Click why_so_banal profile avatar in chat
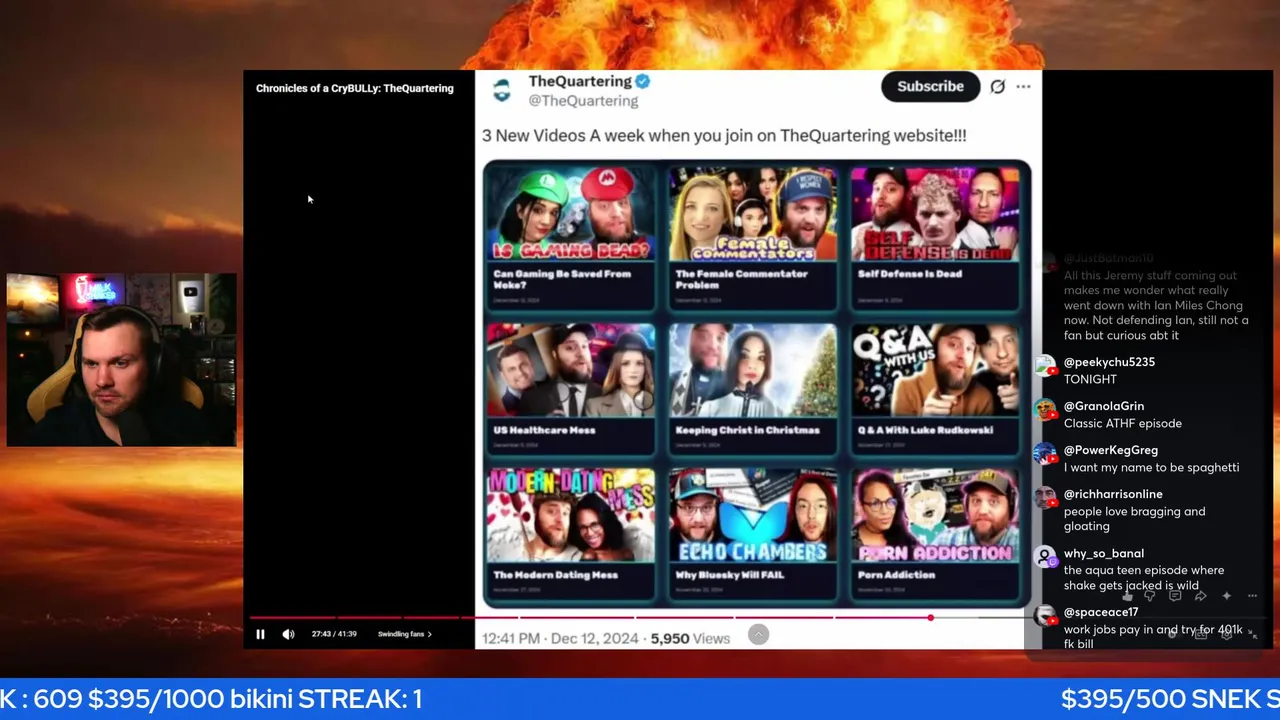Viewport: 1280px width, 720px height. (1045, 557)
